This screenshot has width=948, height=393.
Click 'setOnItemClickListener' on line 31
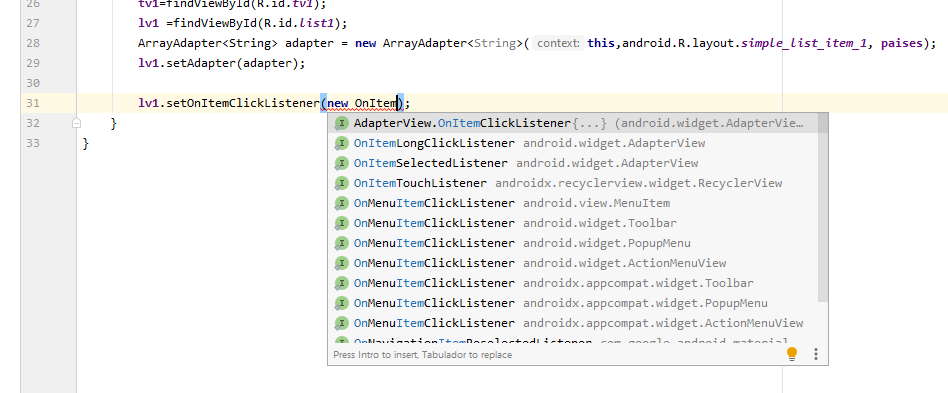[242, 103]
